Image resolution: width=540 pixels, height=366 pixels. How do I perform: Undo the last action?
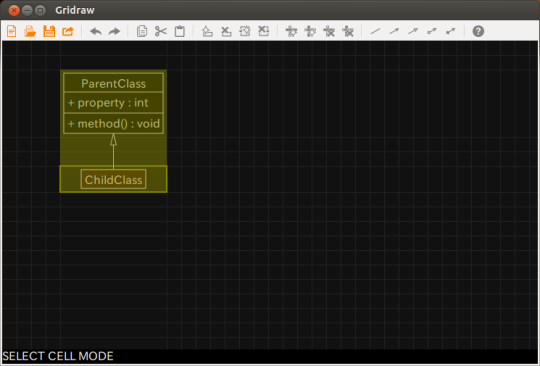[96, 31]
